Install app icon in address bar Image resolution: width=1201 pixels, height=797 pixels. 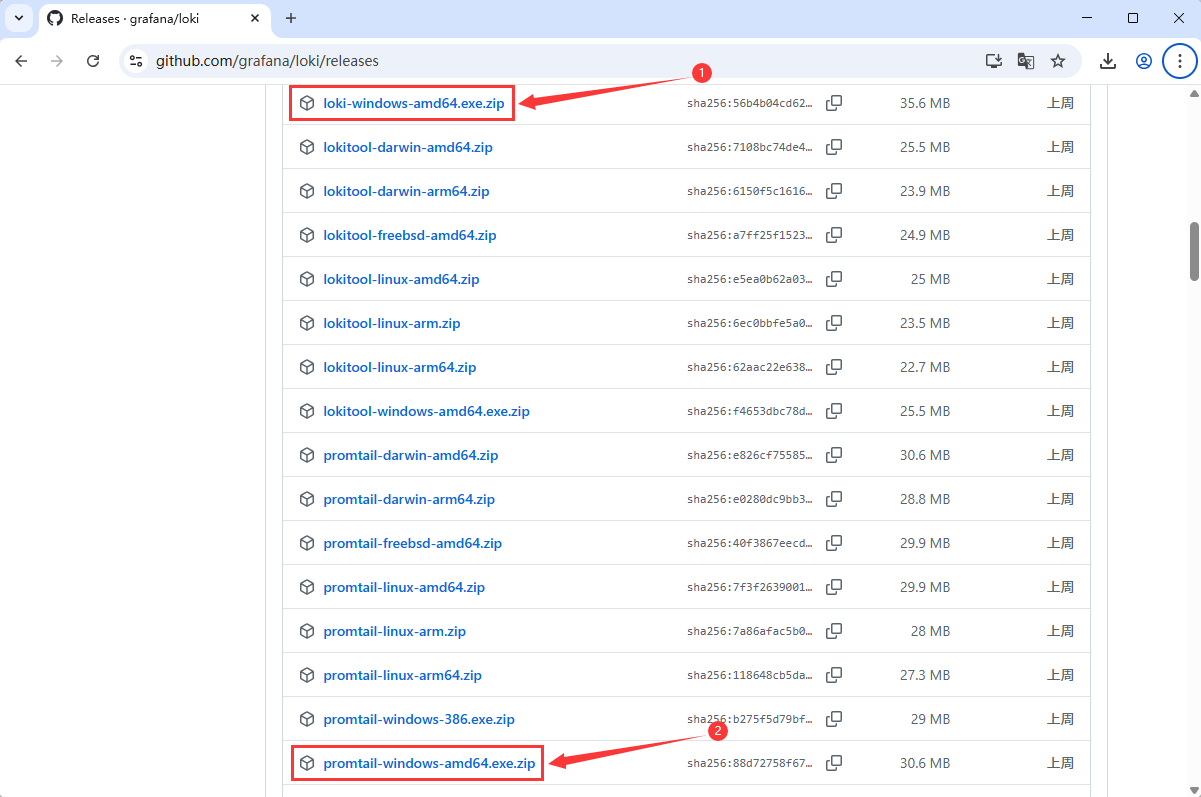coord(994,61)
